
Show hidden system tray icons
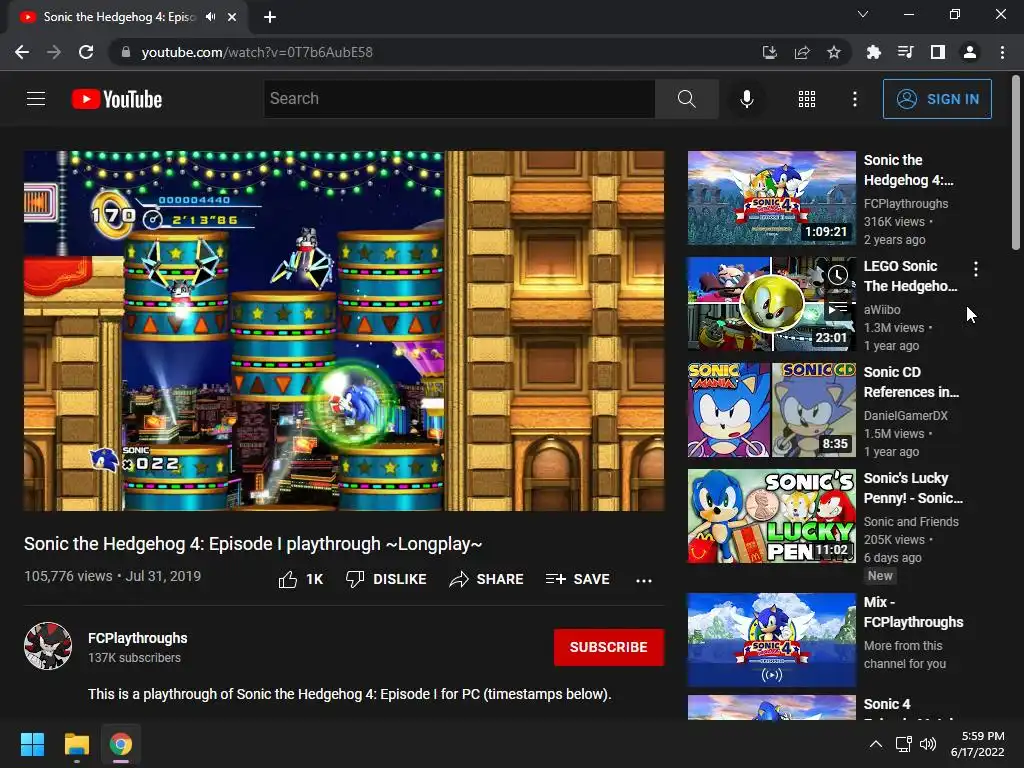876,744
